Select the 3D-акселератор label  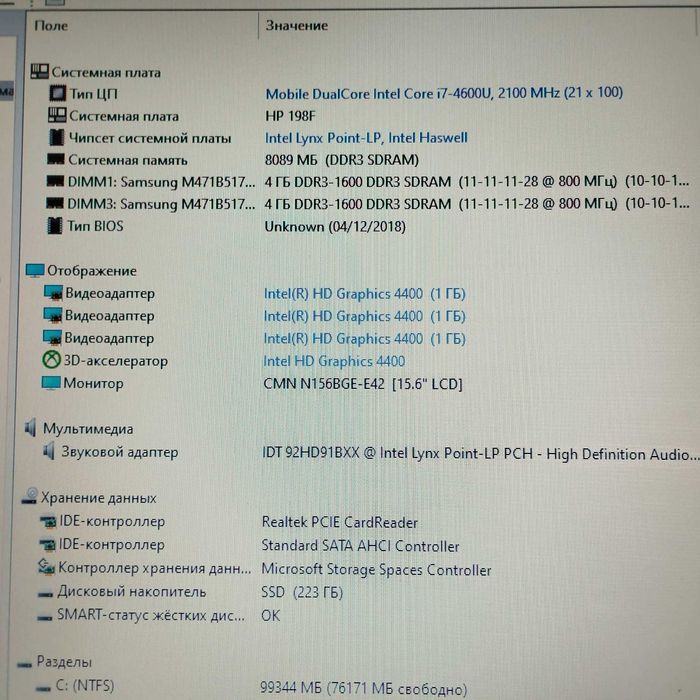pyautogui.click(x=115, y=360)
